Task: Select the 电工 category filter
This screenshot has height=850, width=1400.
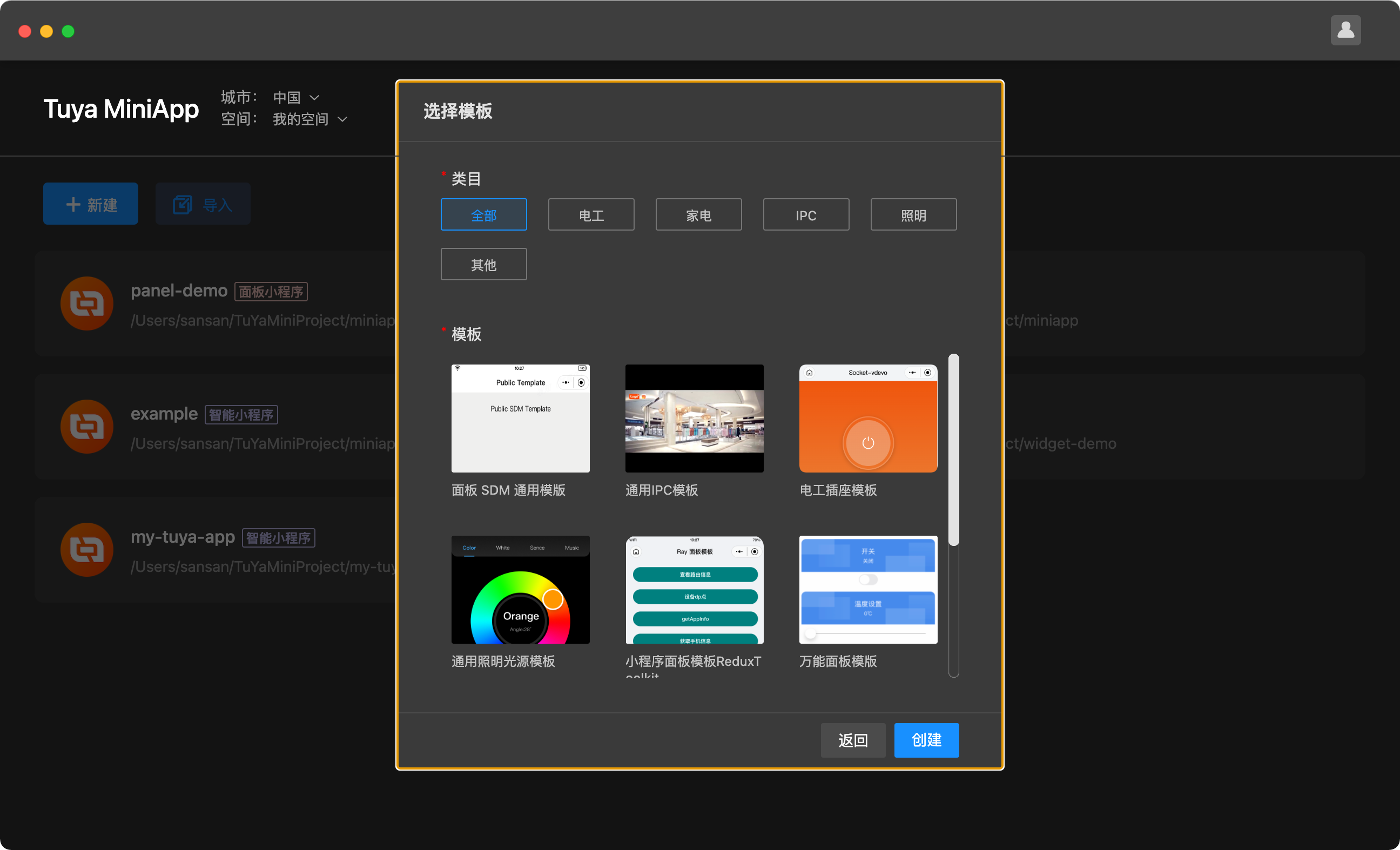Action: tap(591, 215)
